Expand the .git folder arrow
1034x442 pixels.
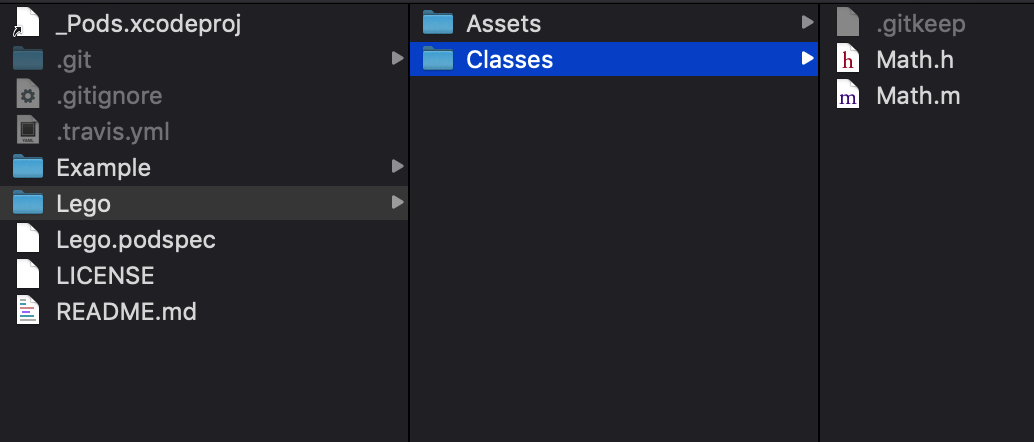397,59
